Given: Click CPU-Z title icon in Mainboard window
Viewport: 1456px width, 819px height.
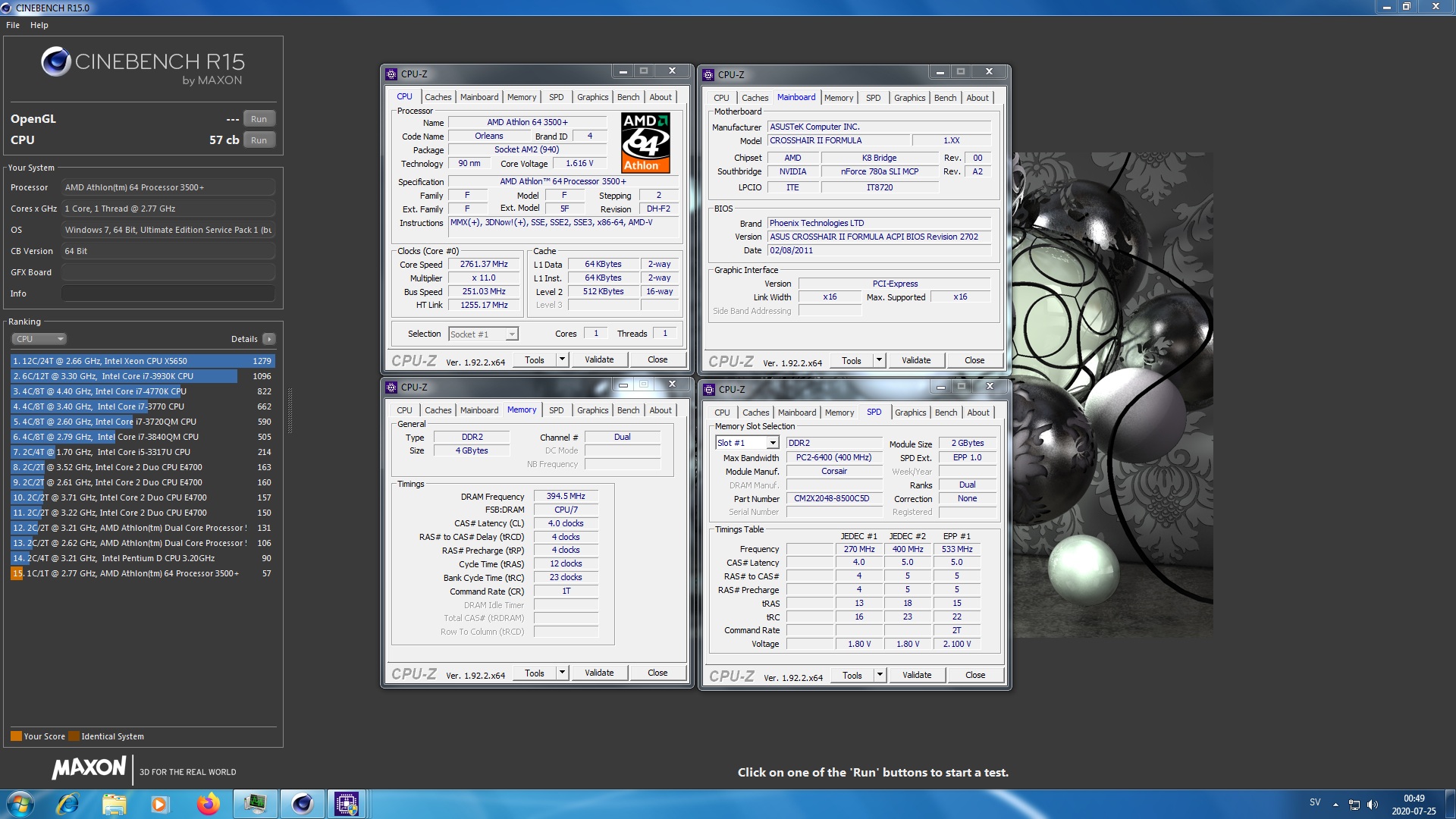Looking at the screenshot, I should (708, 74).
